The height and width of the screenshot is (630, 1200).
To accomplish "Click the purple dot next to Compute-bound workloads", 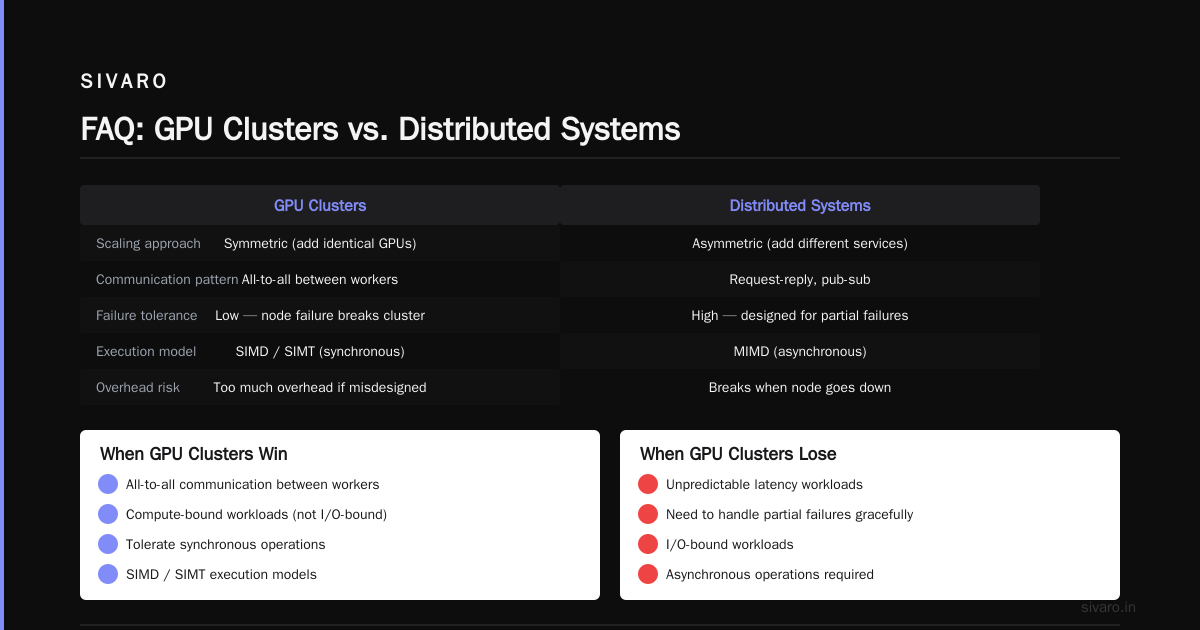I will (108, 514).
